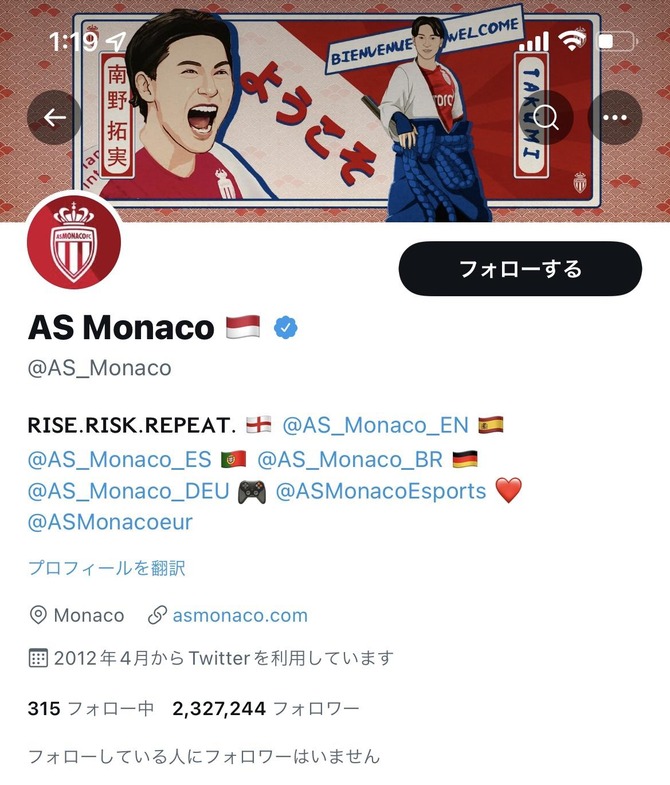
Task: Tap the Monaco flag emoji beside name
Action: [x=243, y=327]
